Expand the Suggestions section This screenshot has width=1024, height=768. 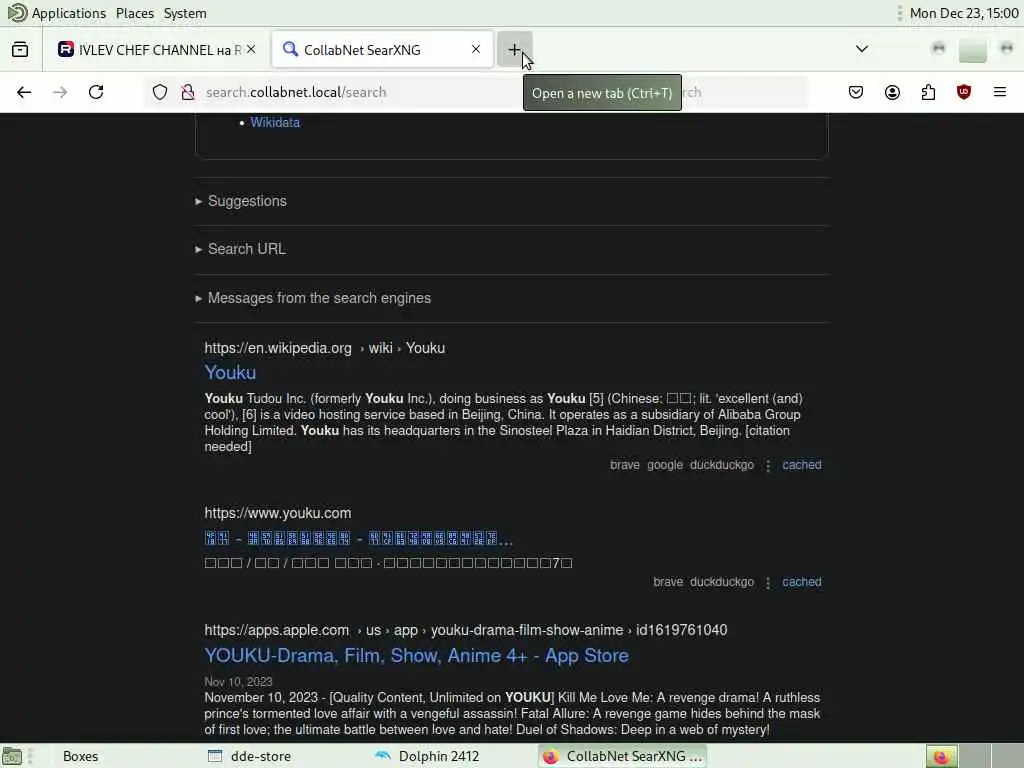click(x=247, y=201)
